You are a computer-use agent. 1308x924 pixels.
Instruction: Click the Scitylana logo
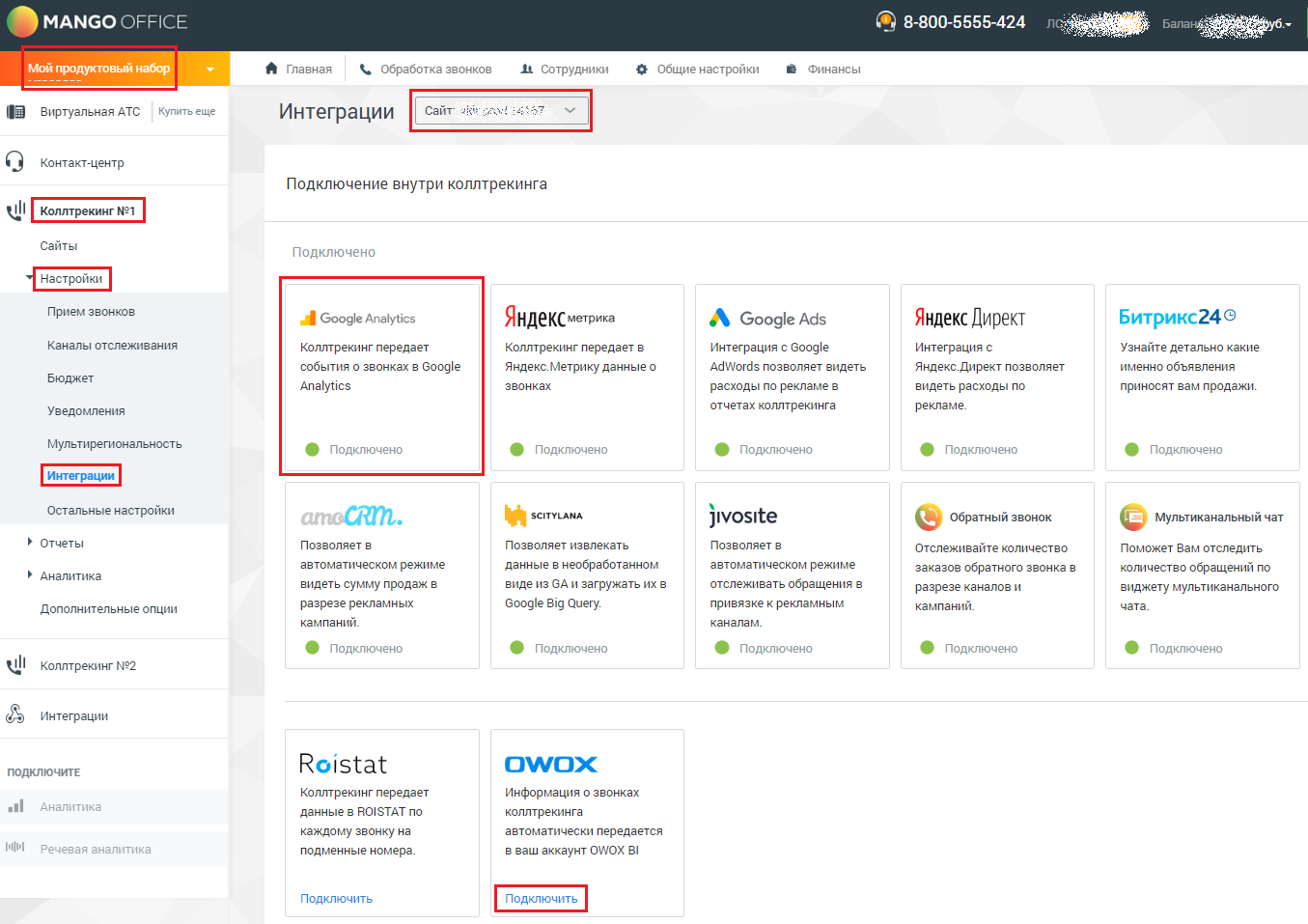click(x=543, y=516)
